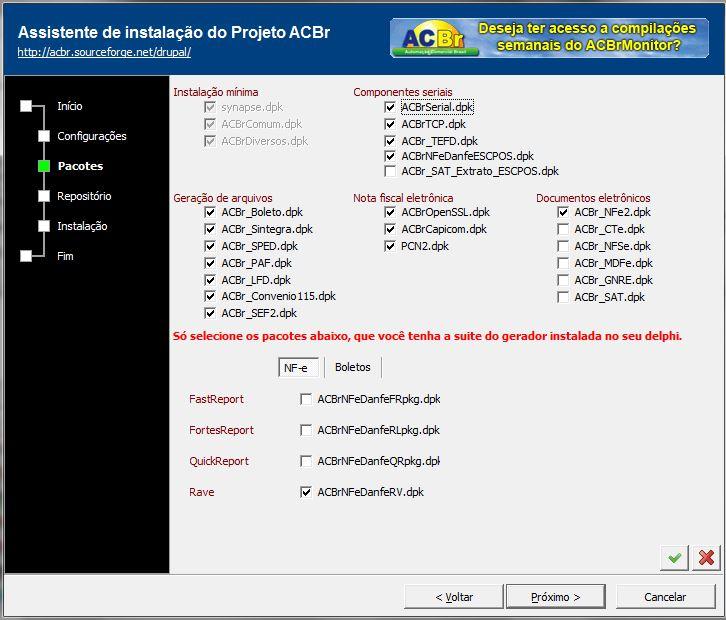Go back with the Voltar button
Screen dimensions: 726x620
tap(454, 597)
